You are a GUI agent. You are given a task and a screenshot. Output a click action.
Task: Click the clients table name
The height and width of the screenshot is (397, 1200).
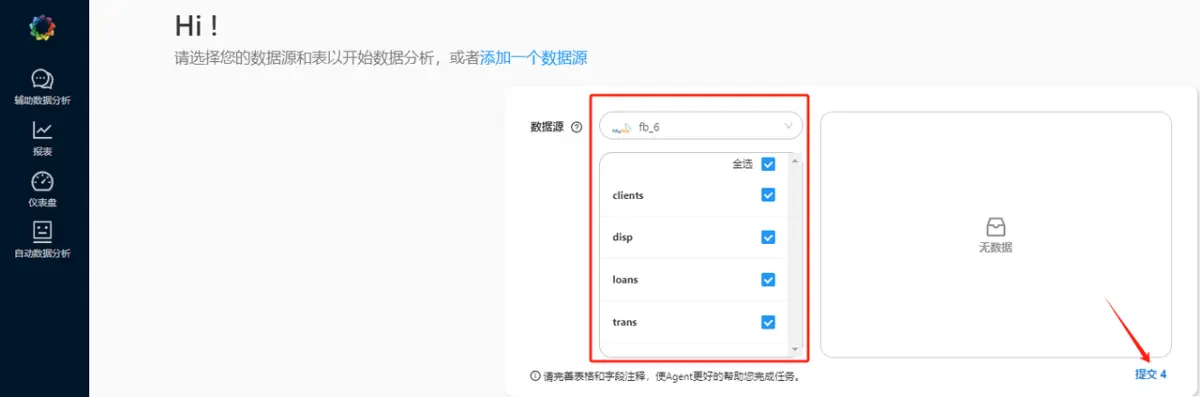pyautogui.click(x=628, y=196)
